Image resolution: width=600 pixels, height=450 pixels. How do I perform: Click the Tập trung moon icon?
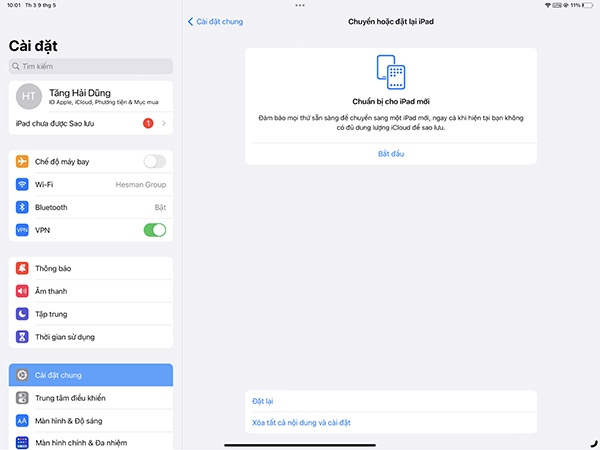(22, 313)
